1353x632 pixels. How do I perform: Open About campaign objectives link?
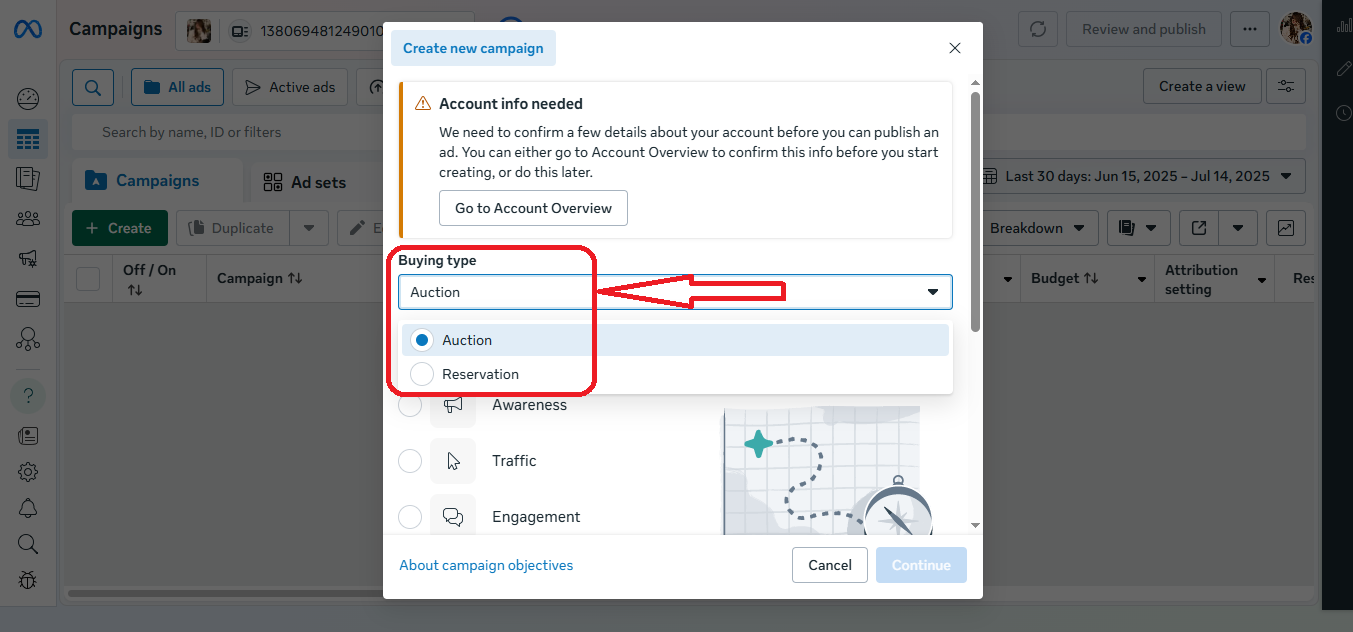point(486,565)
